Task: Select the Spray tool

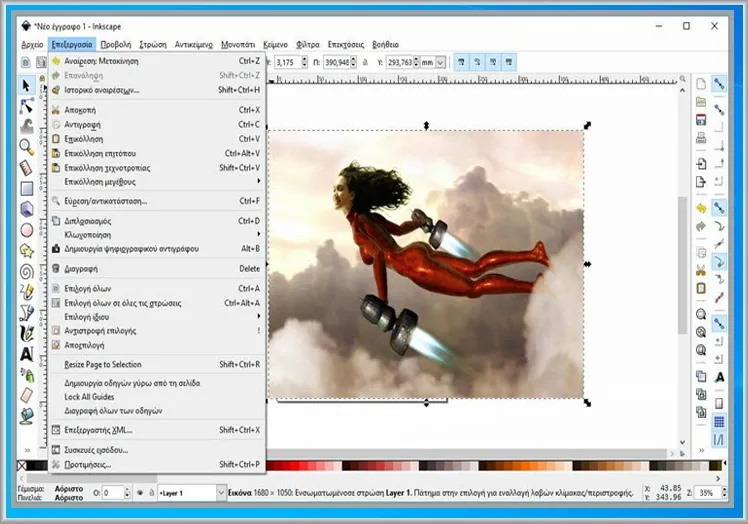Action: [x=27, y=375]
